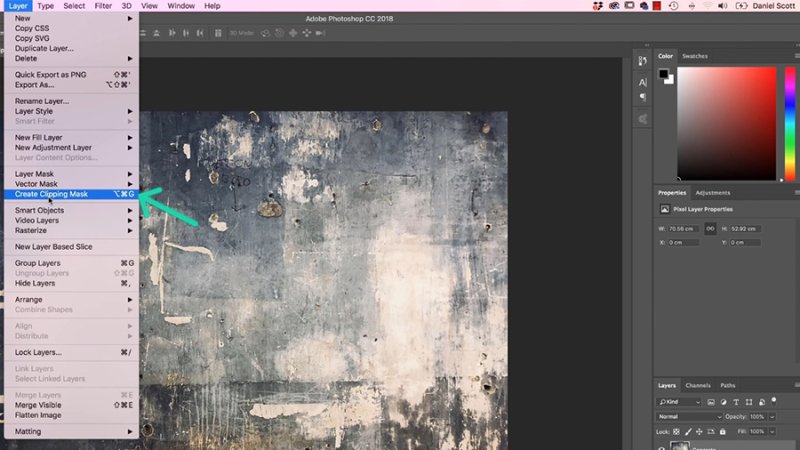Image resolution: width=800 pixels, height=450 pixels.
Task: Switch to the Channels tab
Action: [698, 385]
